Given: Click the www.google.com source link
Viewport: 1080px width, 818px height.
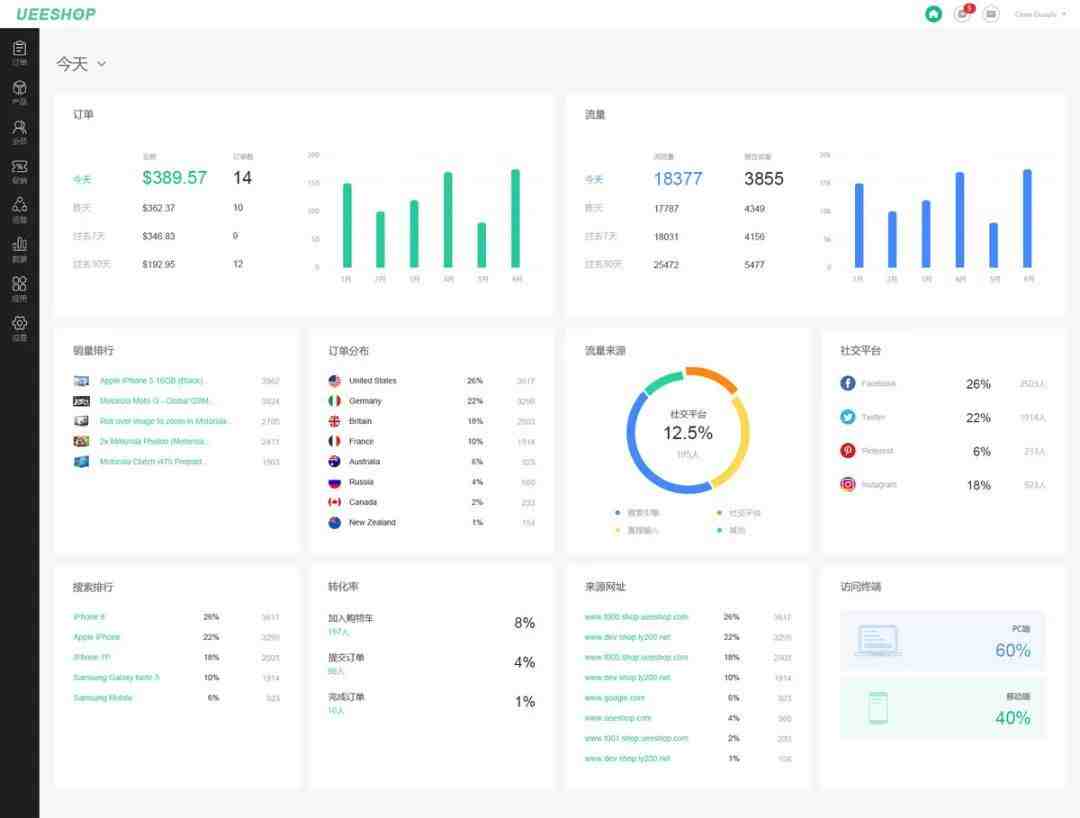Looking at the screenshot, I should tap(614, 698).
